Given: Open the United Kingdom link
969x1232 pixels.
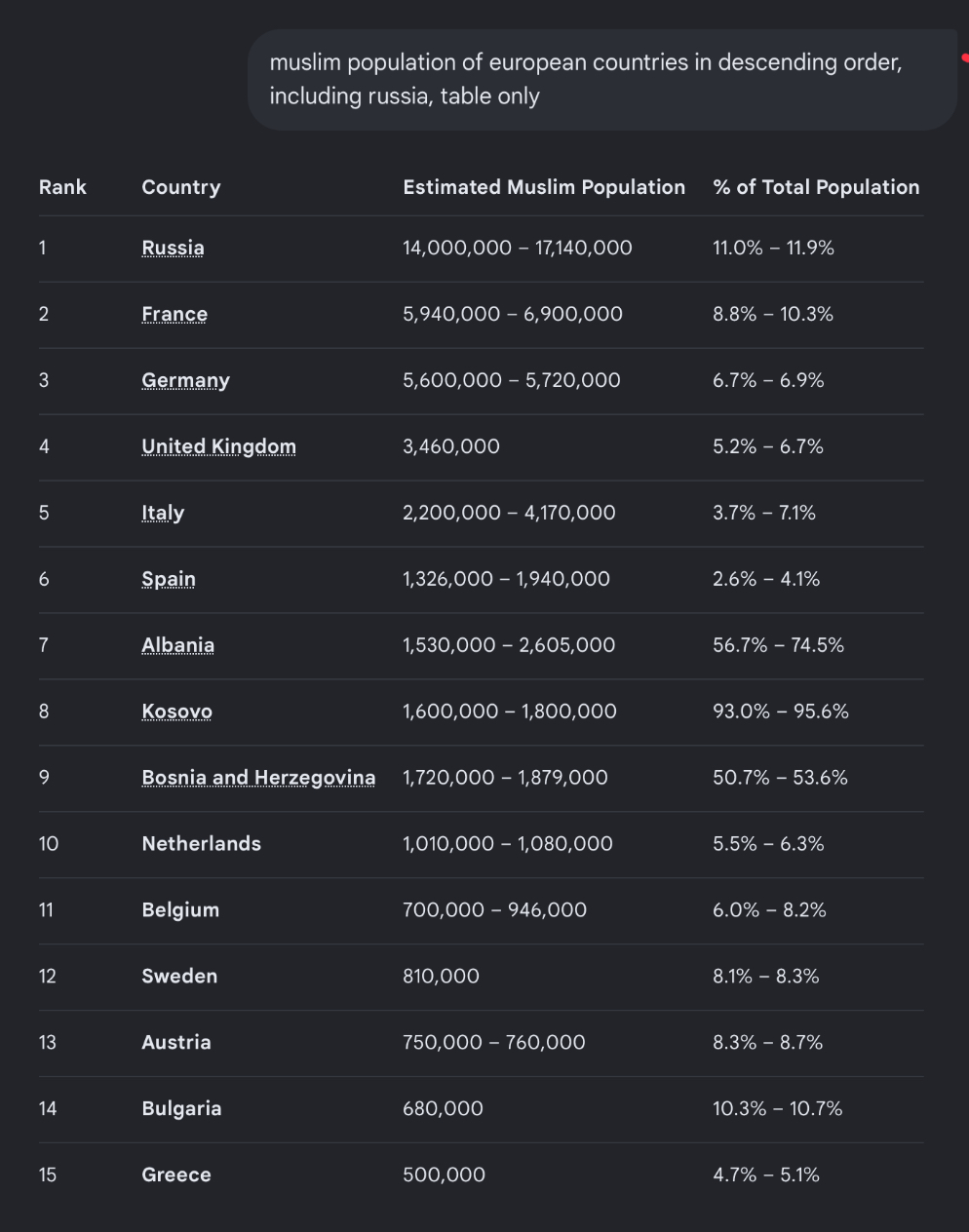Looking at the screenshot, I should tap(218, 446).
